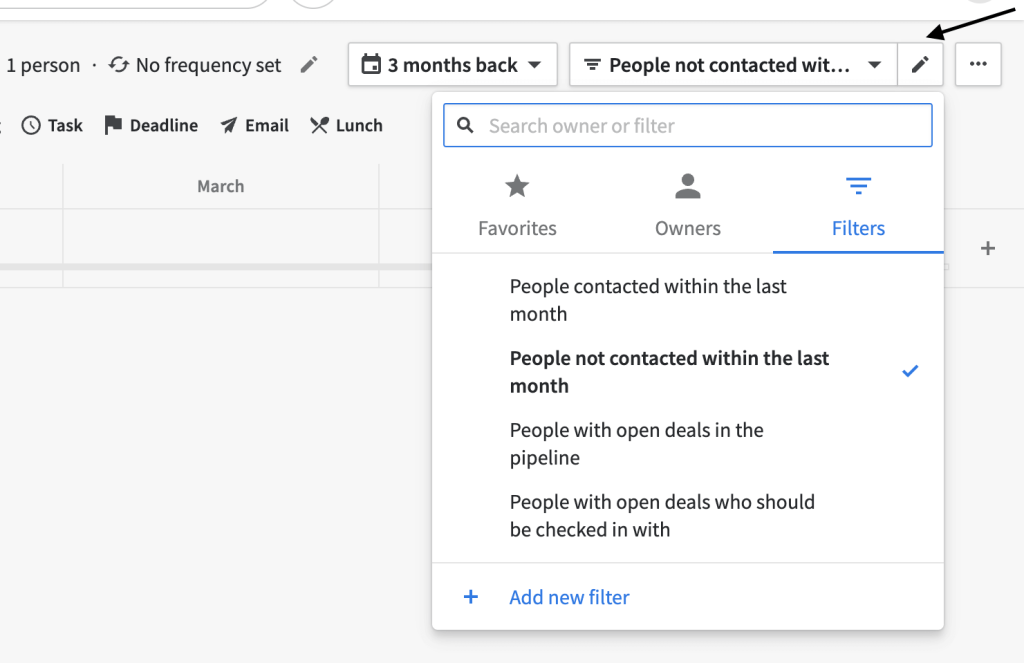
Task: Select the Deadline flag icon
Action: (x=113, y=125)
